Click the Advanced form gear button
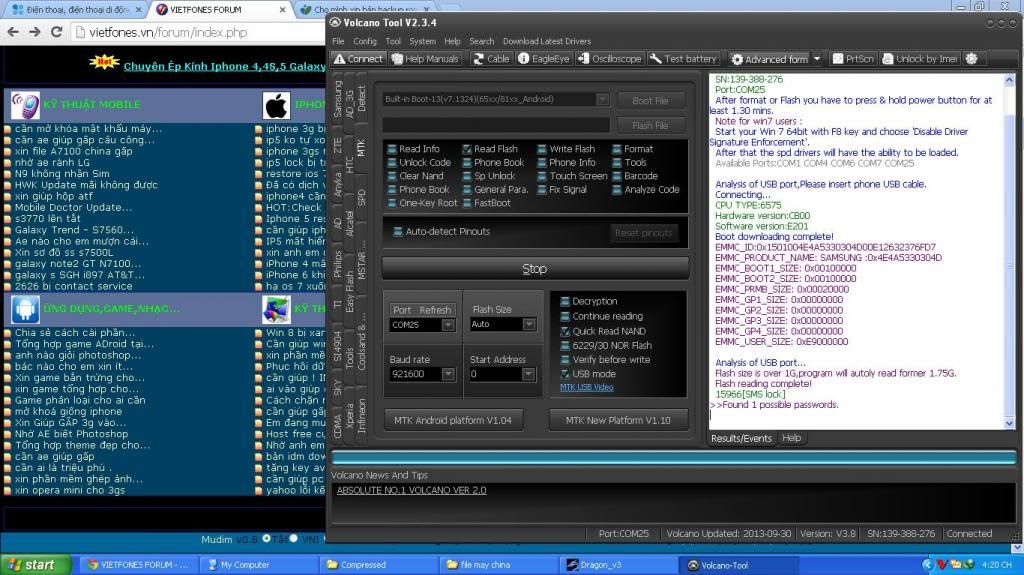 tap(769, 59)
